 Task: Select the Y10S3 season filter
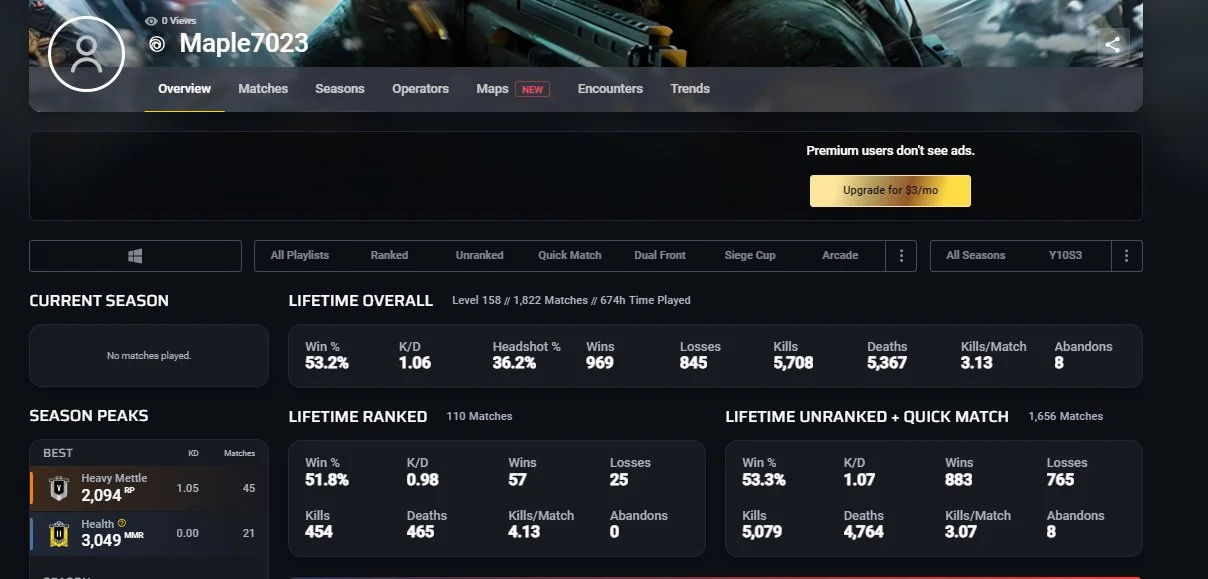point(1065,256)
